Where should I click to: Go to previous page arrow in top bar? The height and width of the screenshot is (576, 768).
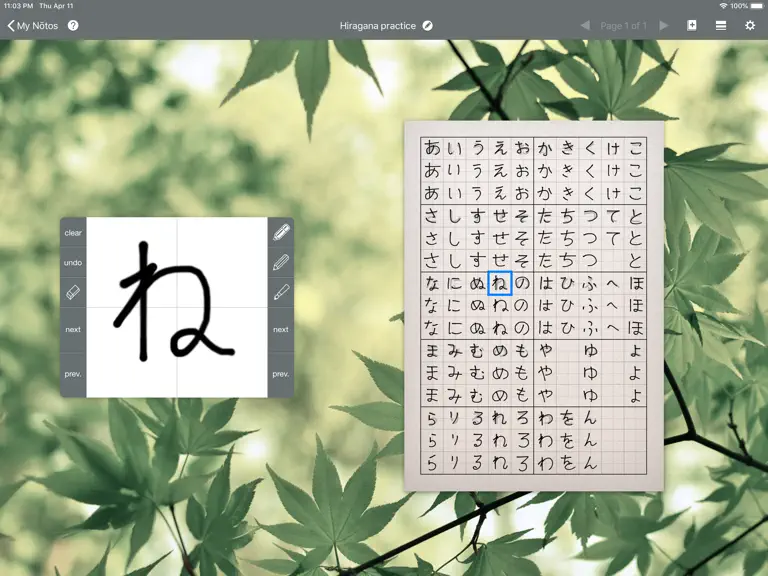[585, 25]
